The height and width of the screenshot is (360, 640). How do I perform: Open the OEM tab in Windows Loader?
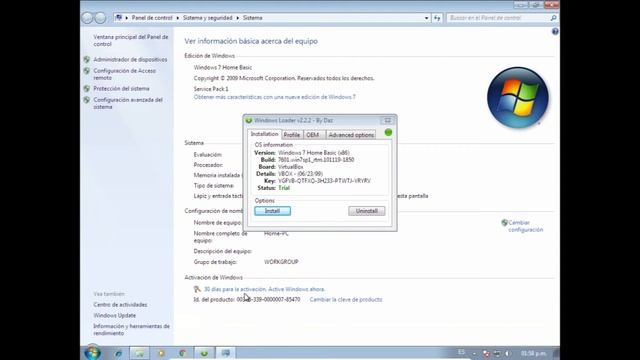coord(313,135)
